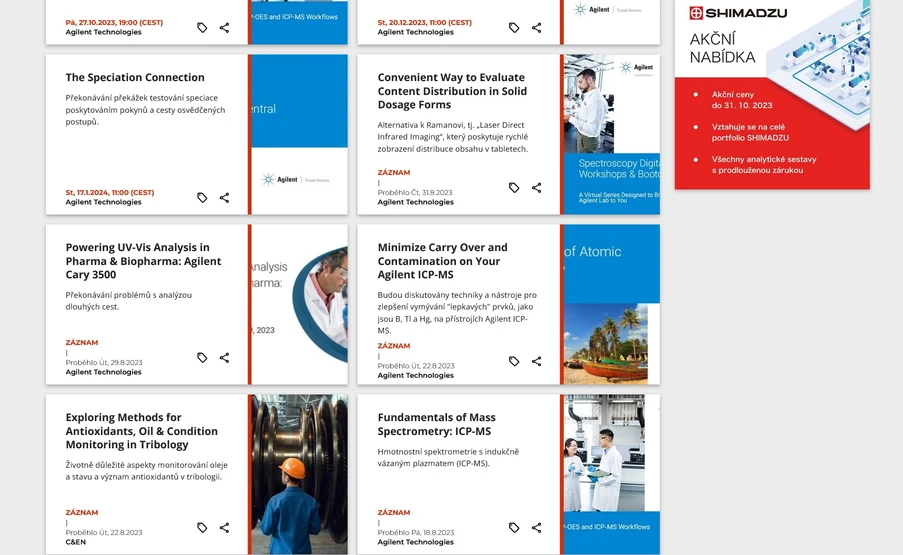Click scientist thumbnail on Powering UV-Vis card
The height and width of the screenshot is (555, 903).
point(299,304)
